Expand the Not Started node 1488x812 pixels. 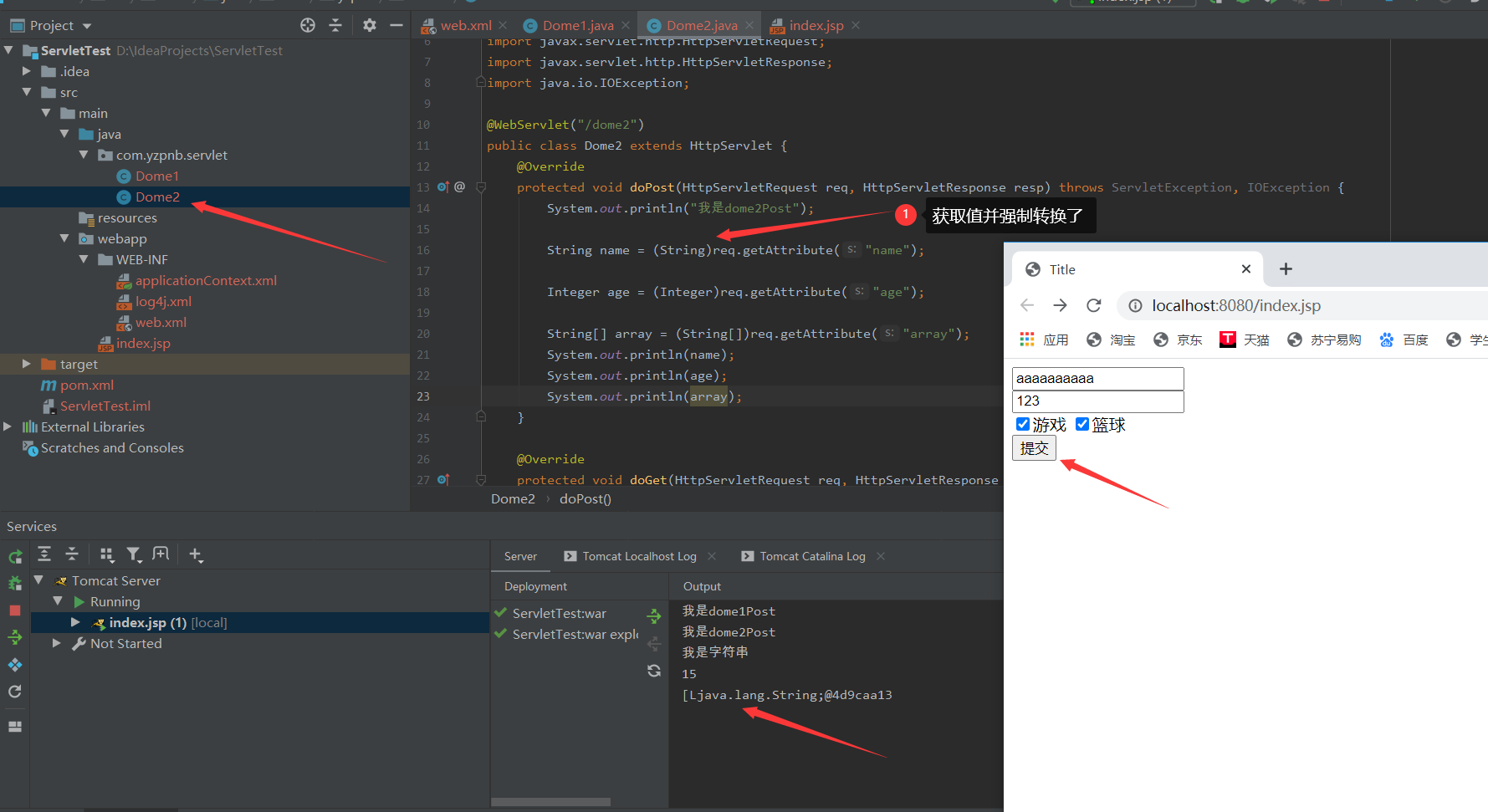pyautogui.click(x=57, y=643)
